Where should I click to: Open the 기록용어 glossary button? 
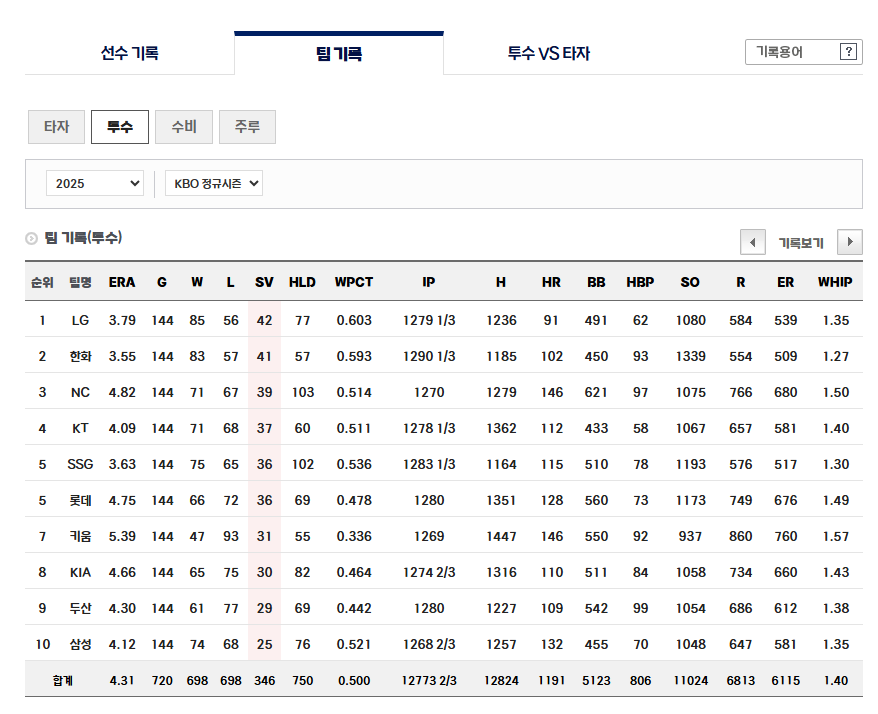804,52
